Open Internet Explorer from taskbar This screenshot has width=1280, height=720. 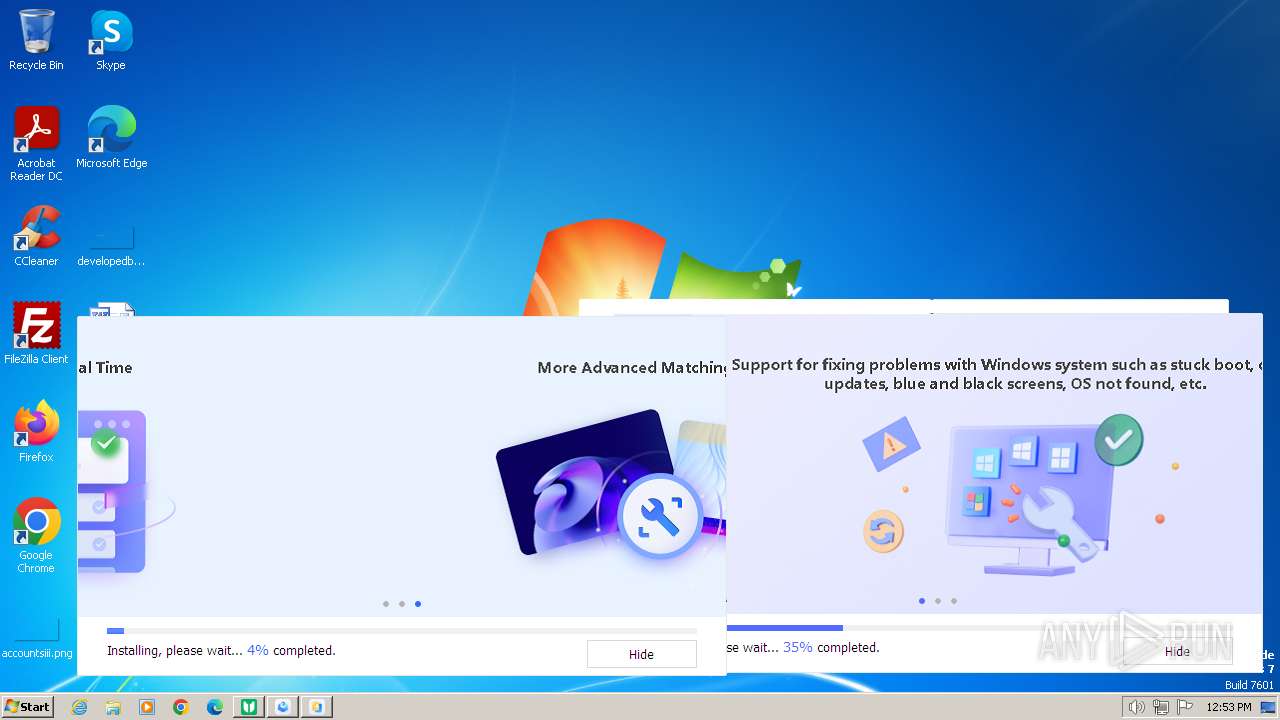pyautogui.click(x=80, y=707)
